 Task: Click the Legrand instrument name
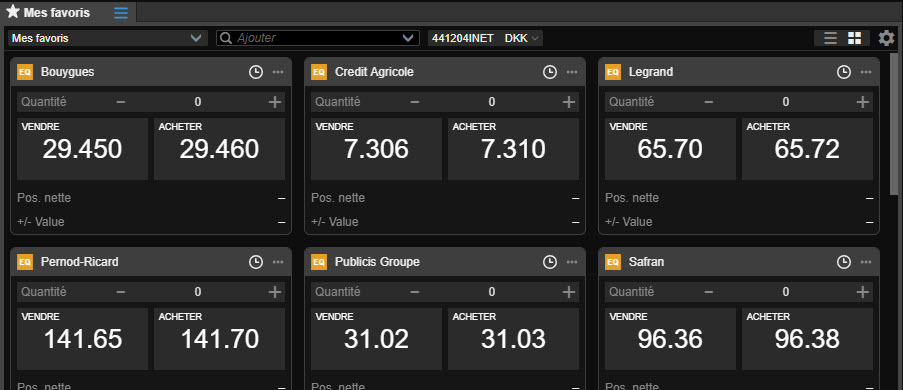click(x=651, y=72)
